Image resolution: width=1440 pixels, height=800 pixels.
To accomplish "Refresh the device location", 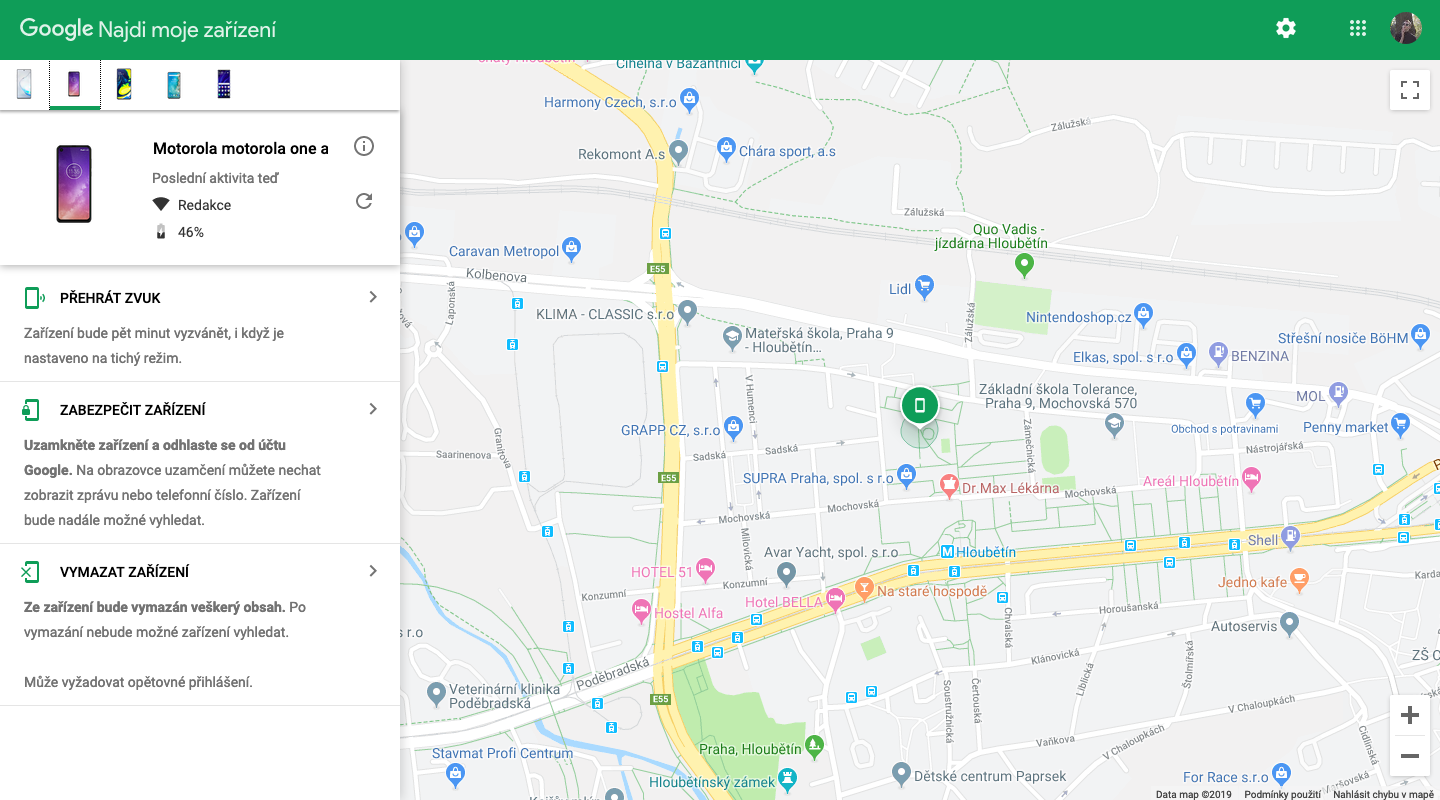I will (364, 201).
